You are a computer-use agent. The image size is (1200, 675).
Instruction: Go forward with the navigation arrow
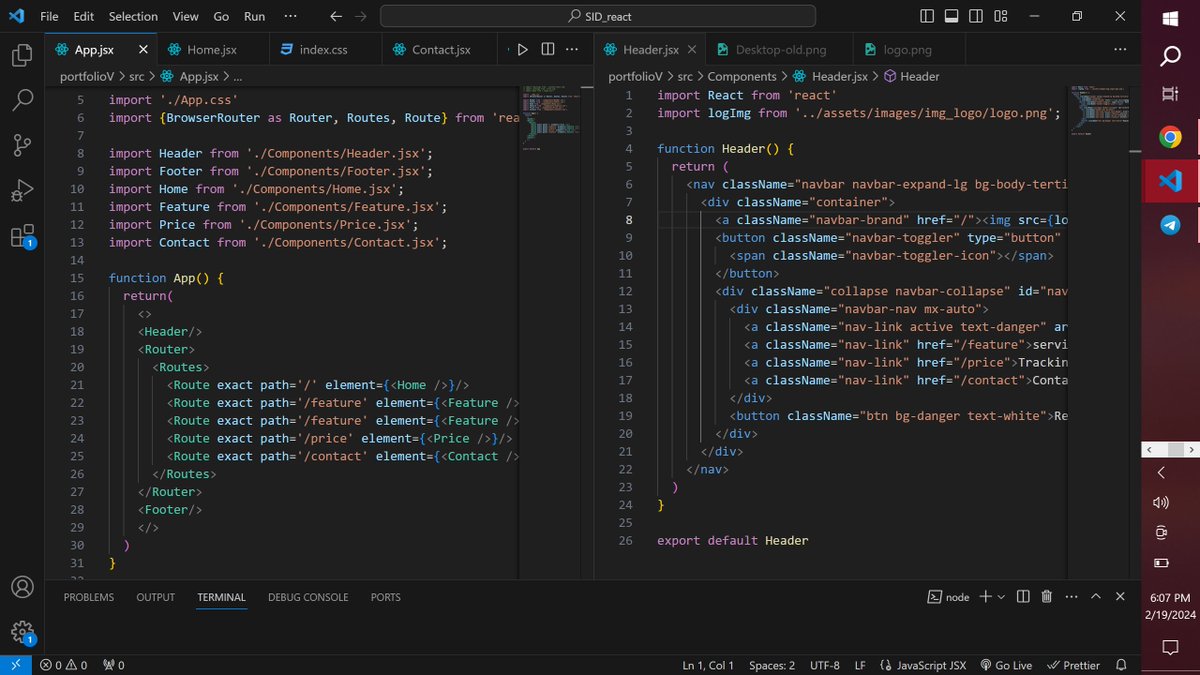click(x=361, y=16)
